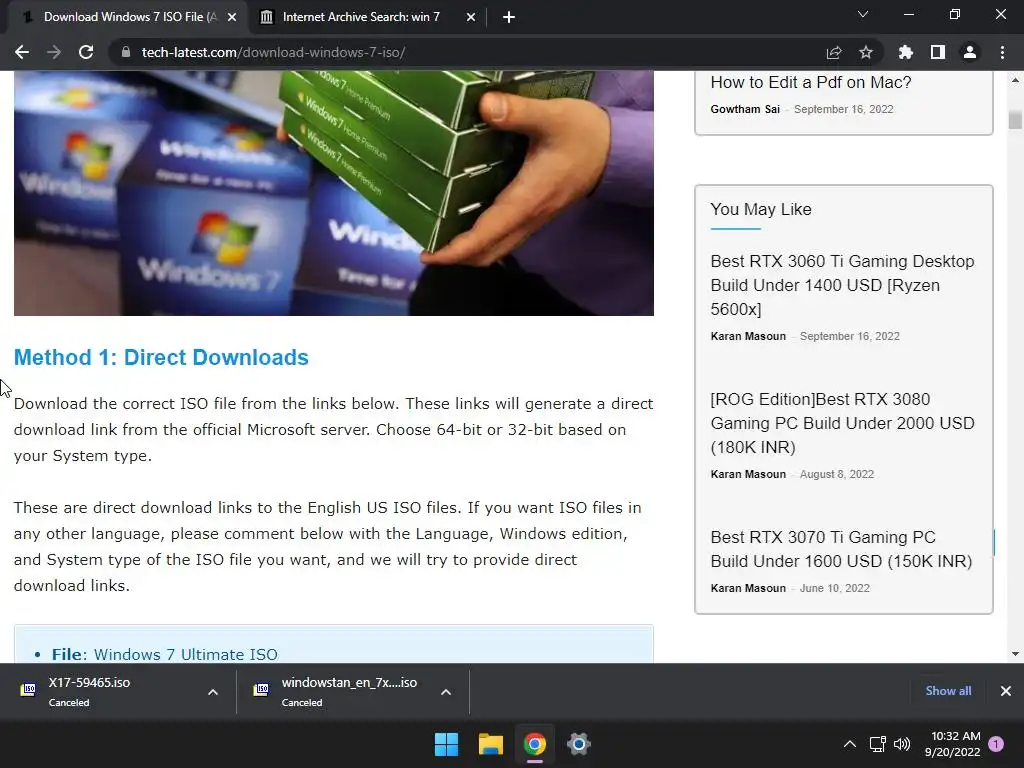Go back to the previous page
The image size is (1024, 768).
coord(22,52)
